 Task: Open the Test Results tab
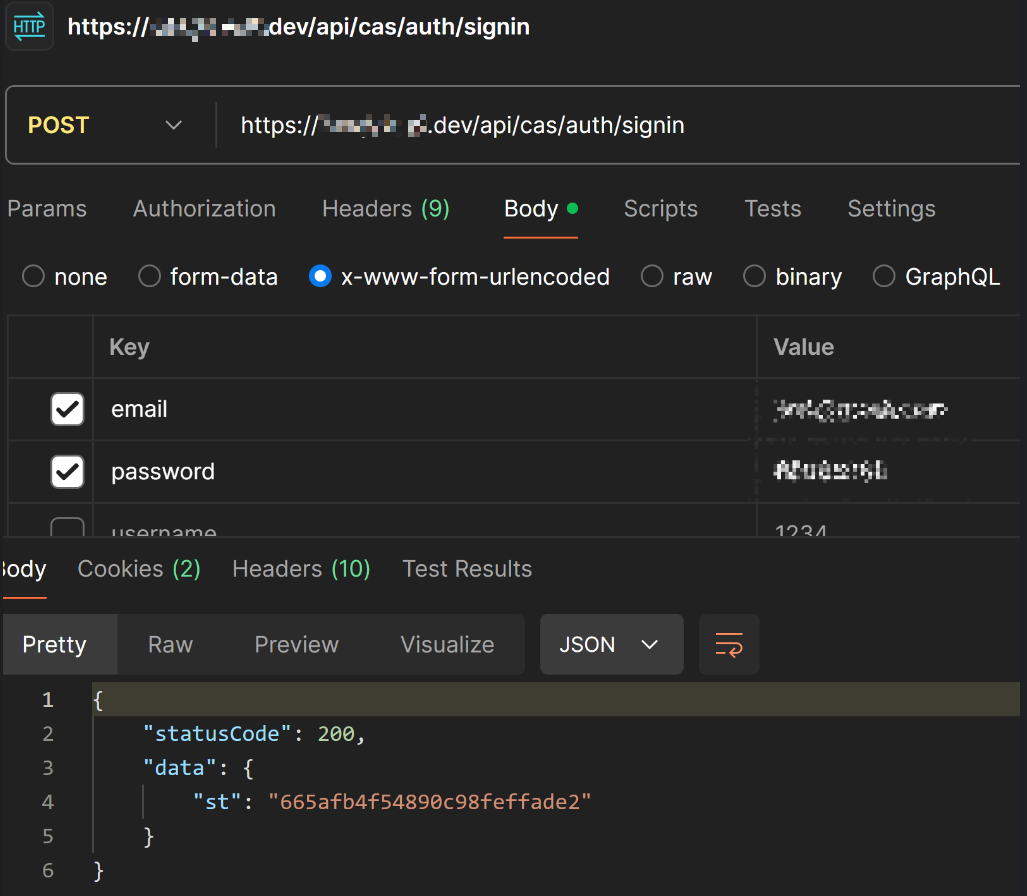[x=467, y=569]
